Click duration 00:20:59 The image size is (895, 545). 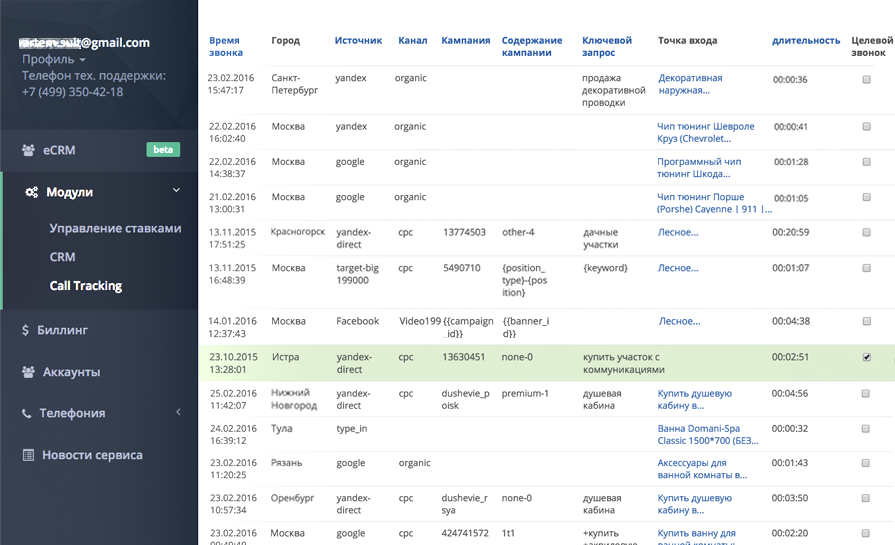point(791,232)
